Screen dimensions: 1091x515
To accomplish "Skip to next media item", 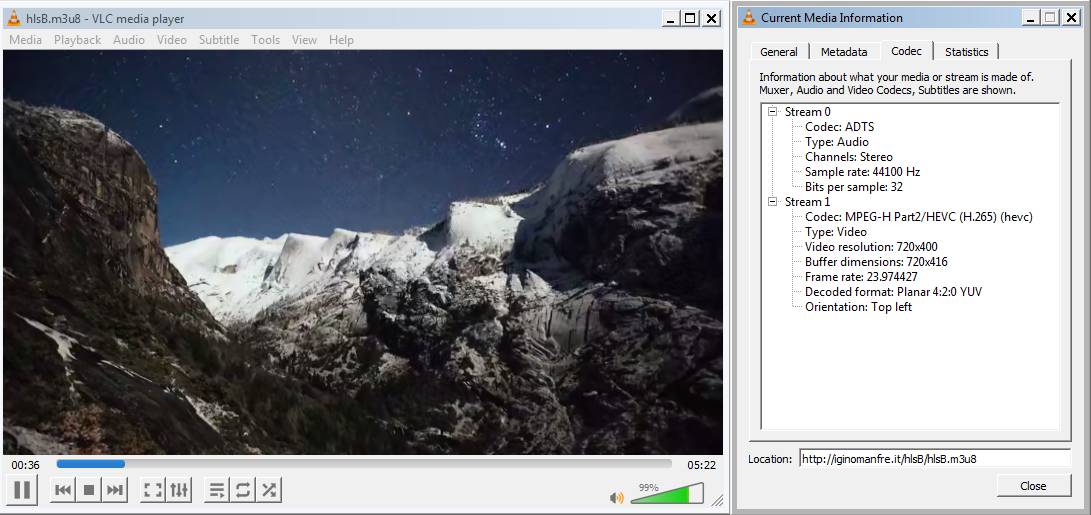I will click(x=115, y=491).
